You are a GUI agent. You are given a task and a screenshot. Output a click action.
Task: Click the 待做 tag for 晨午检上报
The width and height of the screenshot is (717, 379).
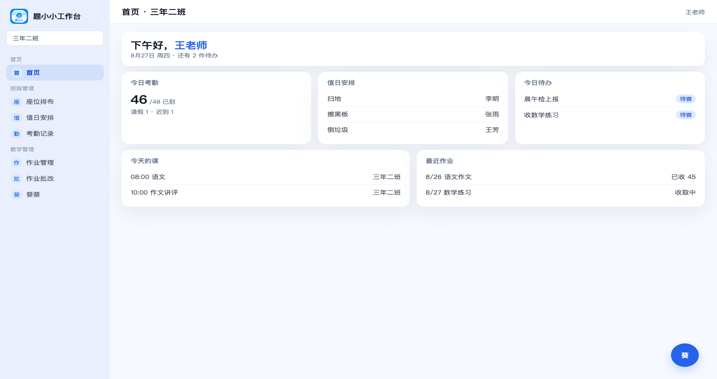click(685, 99)
